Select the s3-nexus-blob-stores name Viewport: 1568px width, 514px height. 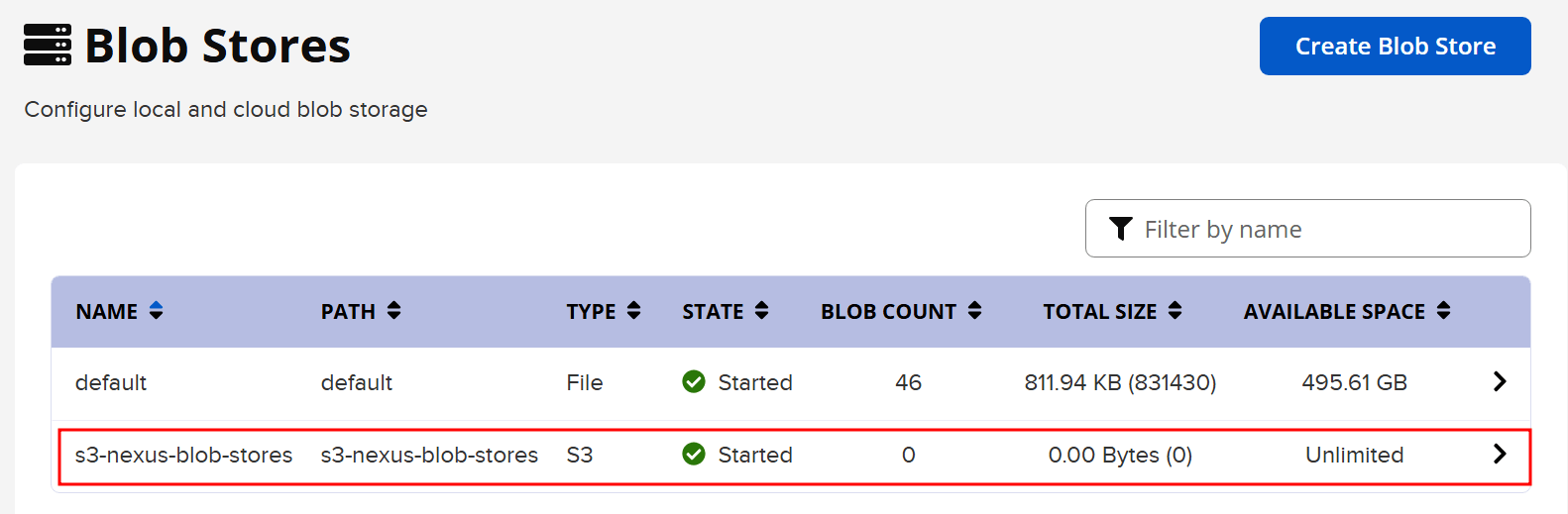tap(183, 455)
